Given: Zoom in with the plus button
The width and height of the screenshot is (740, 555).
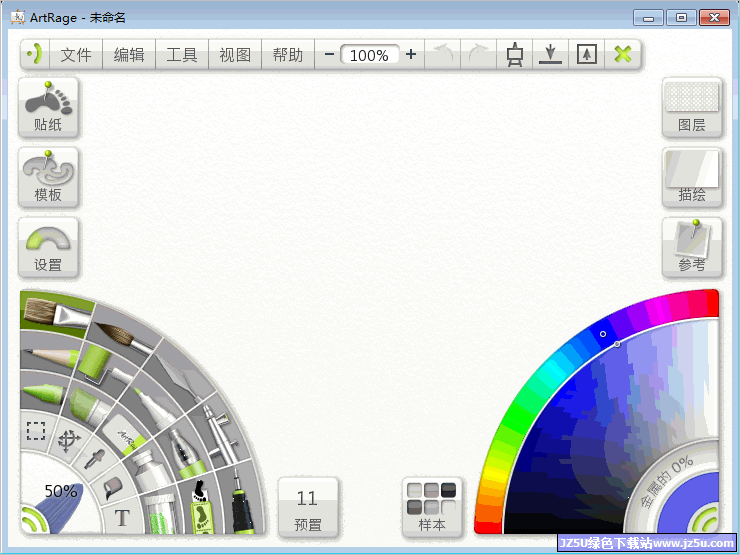Looking at the screenshot, I should click(411, 55).
